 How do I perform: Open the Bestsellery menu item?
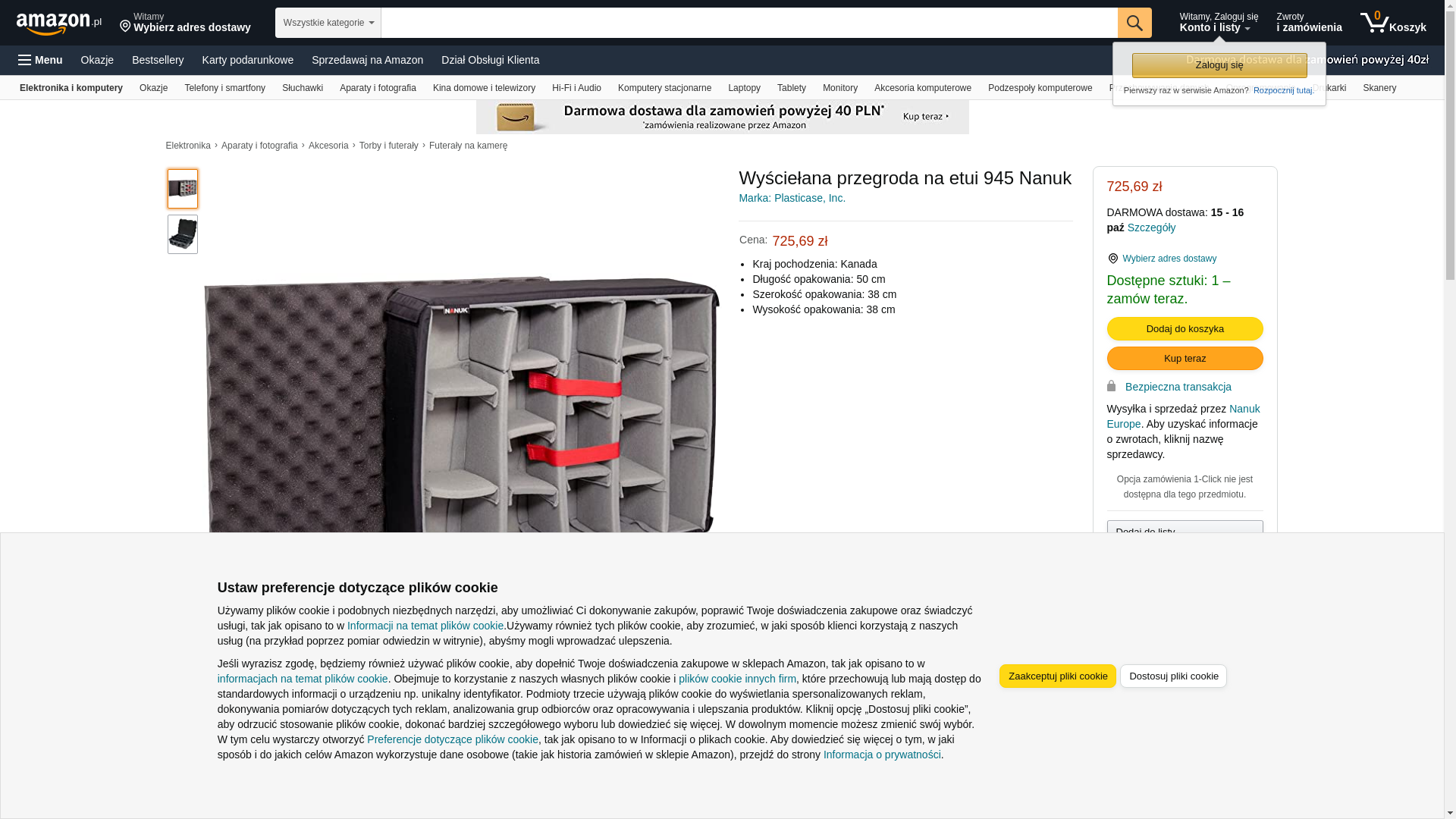pyautogui.click(x=158, y=60)
